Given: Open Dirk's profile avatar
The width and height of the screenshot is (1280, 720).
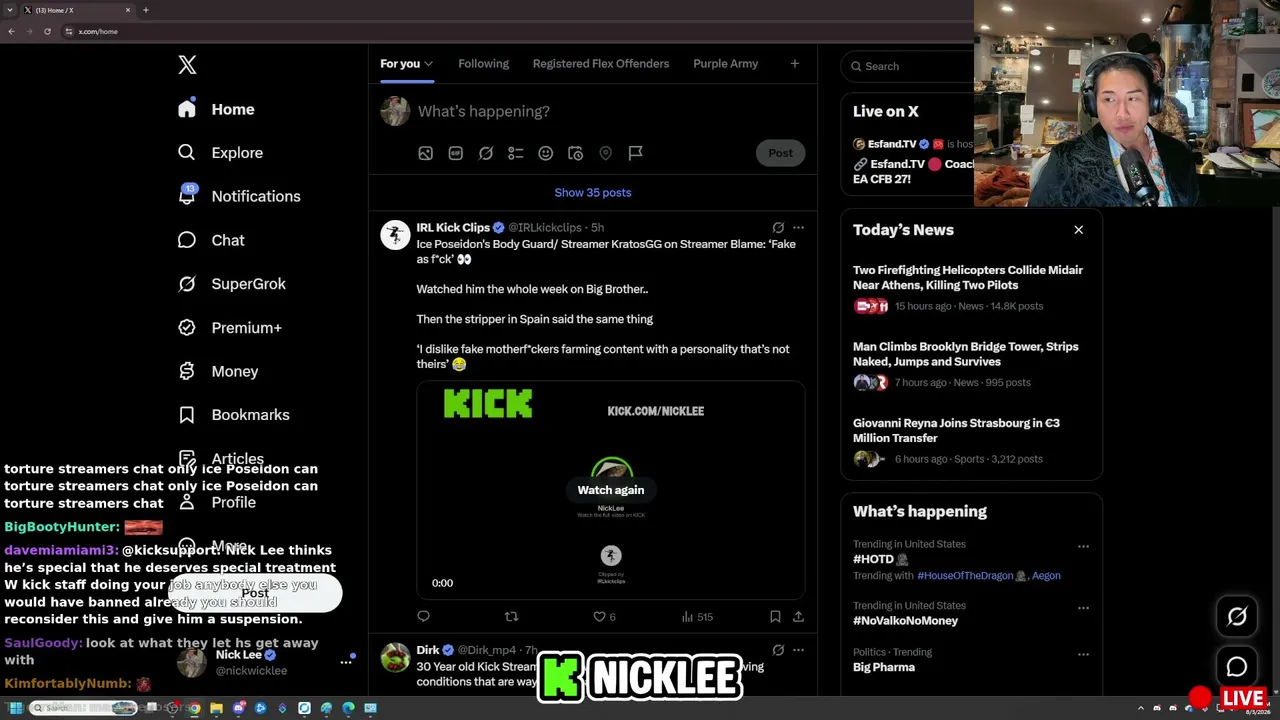Looking at the screenshot, I should [395, 657].
